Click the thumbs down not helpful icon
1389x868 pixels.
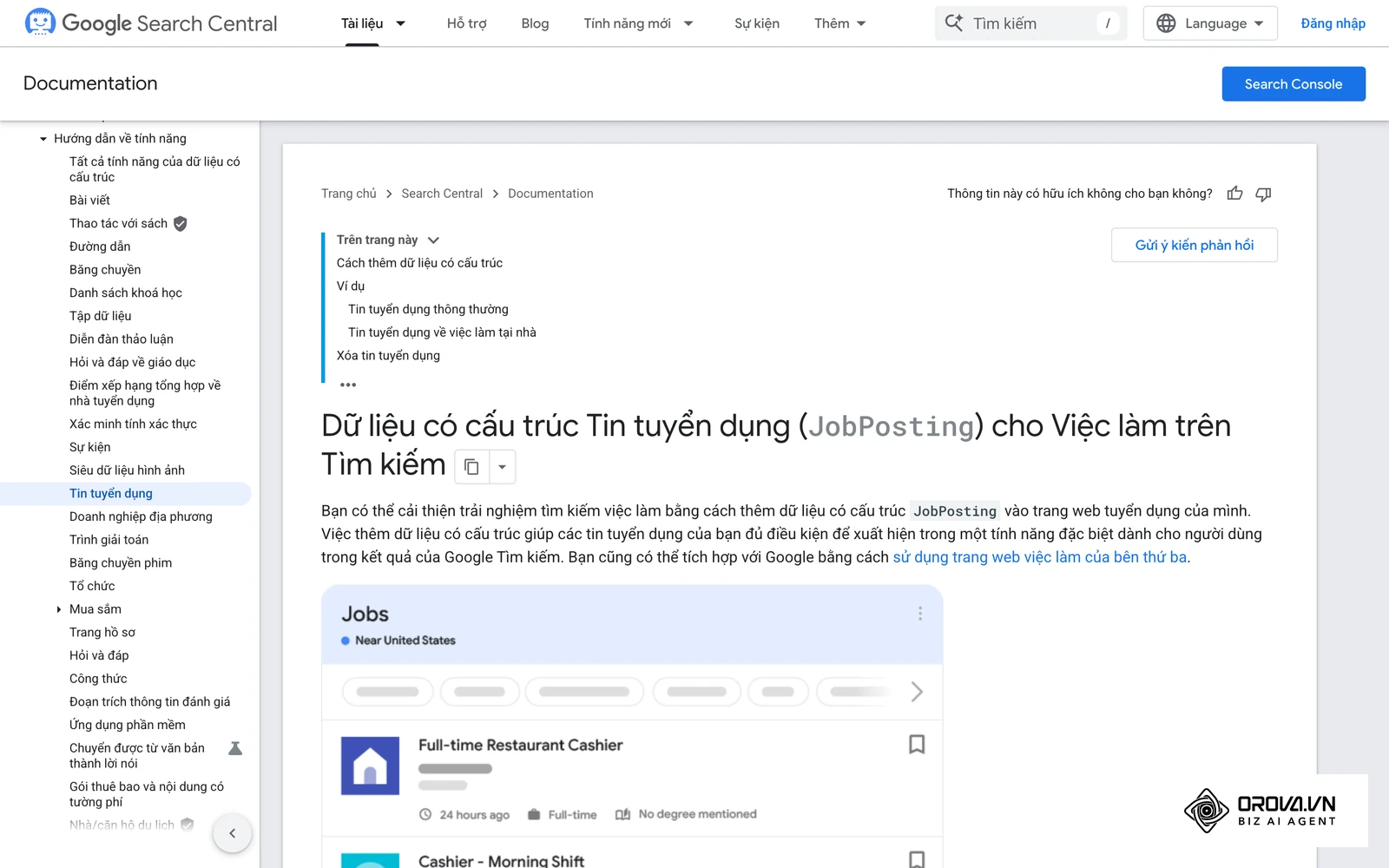coord(1263,194)
